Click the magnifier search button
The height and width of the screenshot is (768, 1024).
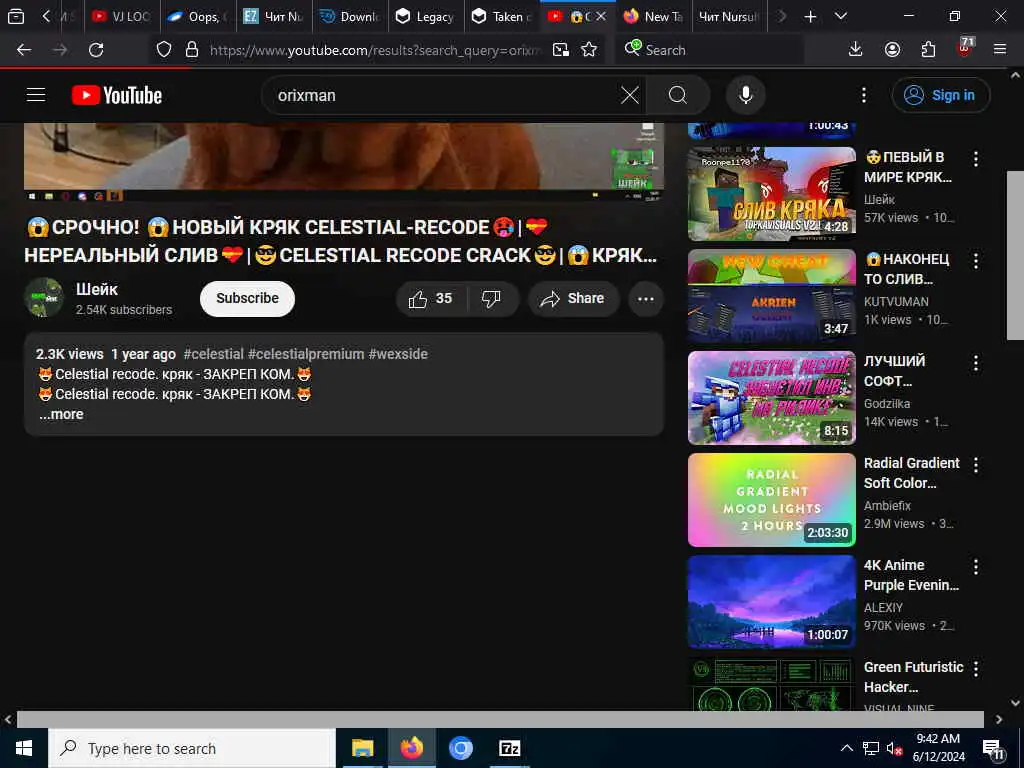coord(678,95)
